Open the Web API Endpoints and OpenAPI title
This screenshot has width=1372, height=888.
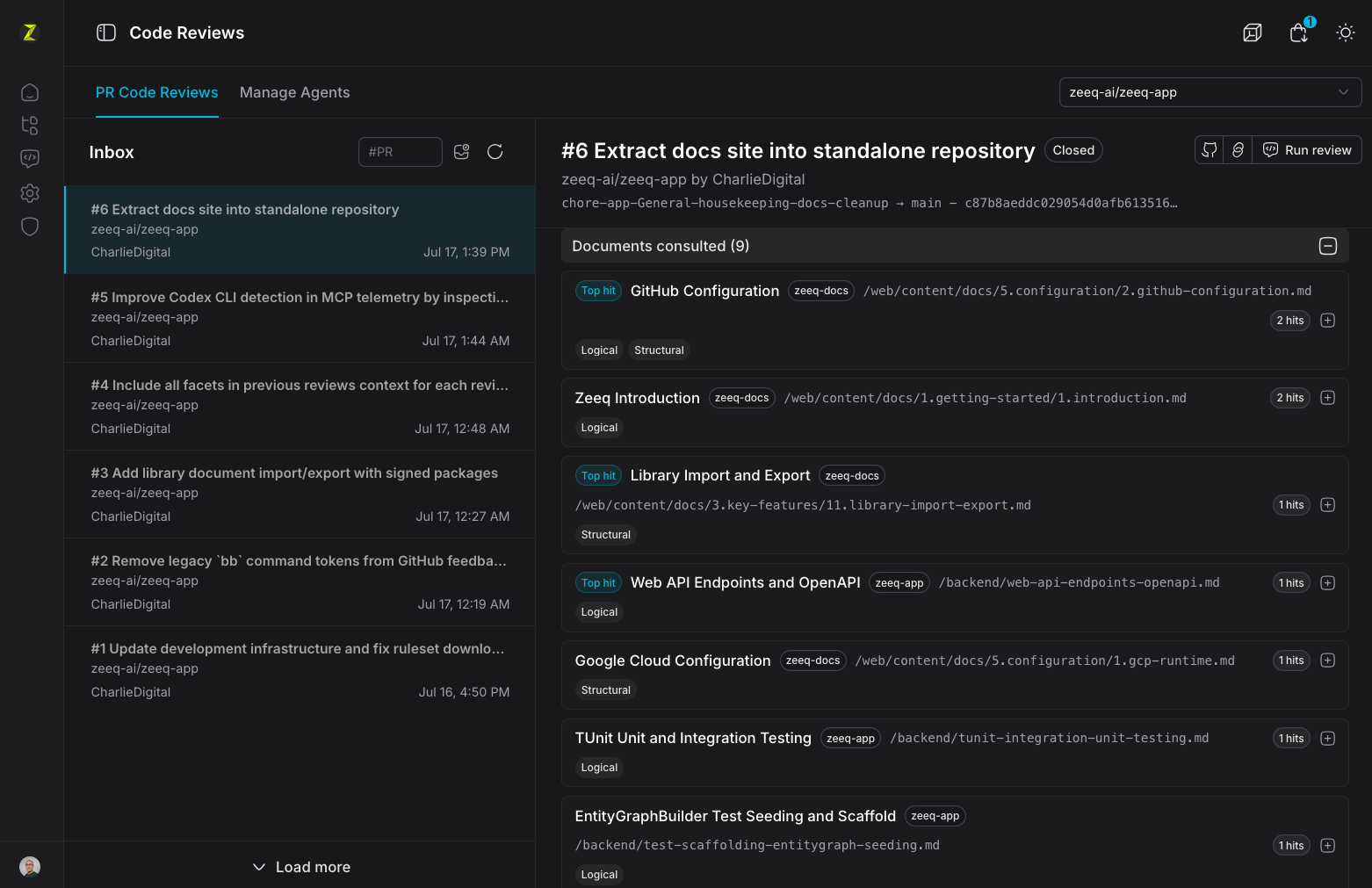(x=745, y=582)
